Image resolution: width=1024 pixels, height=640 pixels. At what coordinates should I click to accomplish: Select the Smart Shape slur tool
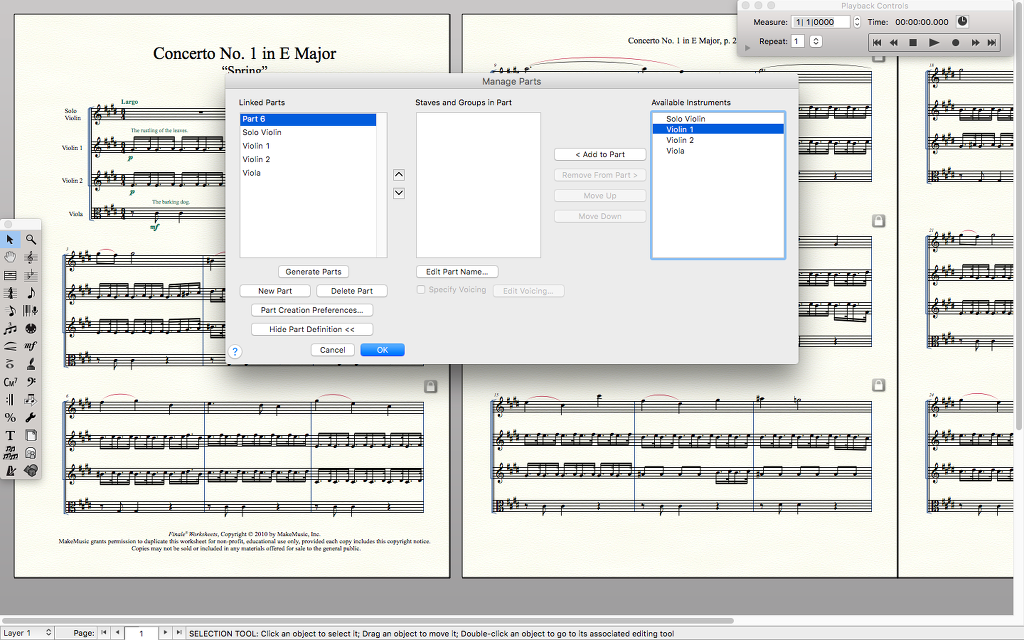coord(10,346)
